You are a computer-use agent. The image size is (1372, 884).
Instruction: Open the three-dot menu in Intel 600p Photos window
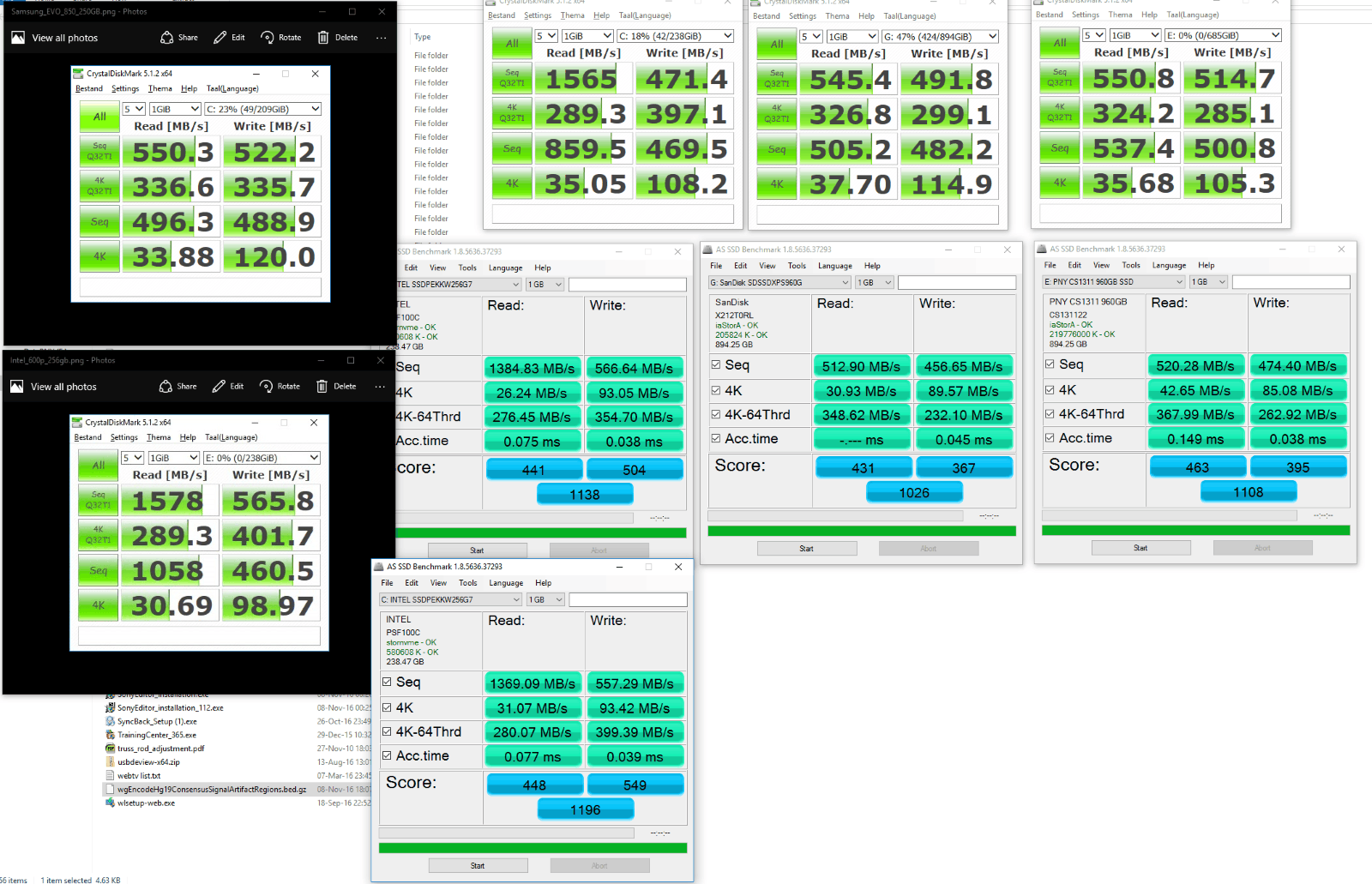coord(380,387)
